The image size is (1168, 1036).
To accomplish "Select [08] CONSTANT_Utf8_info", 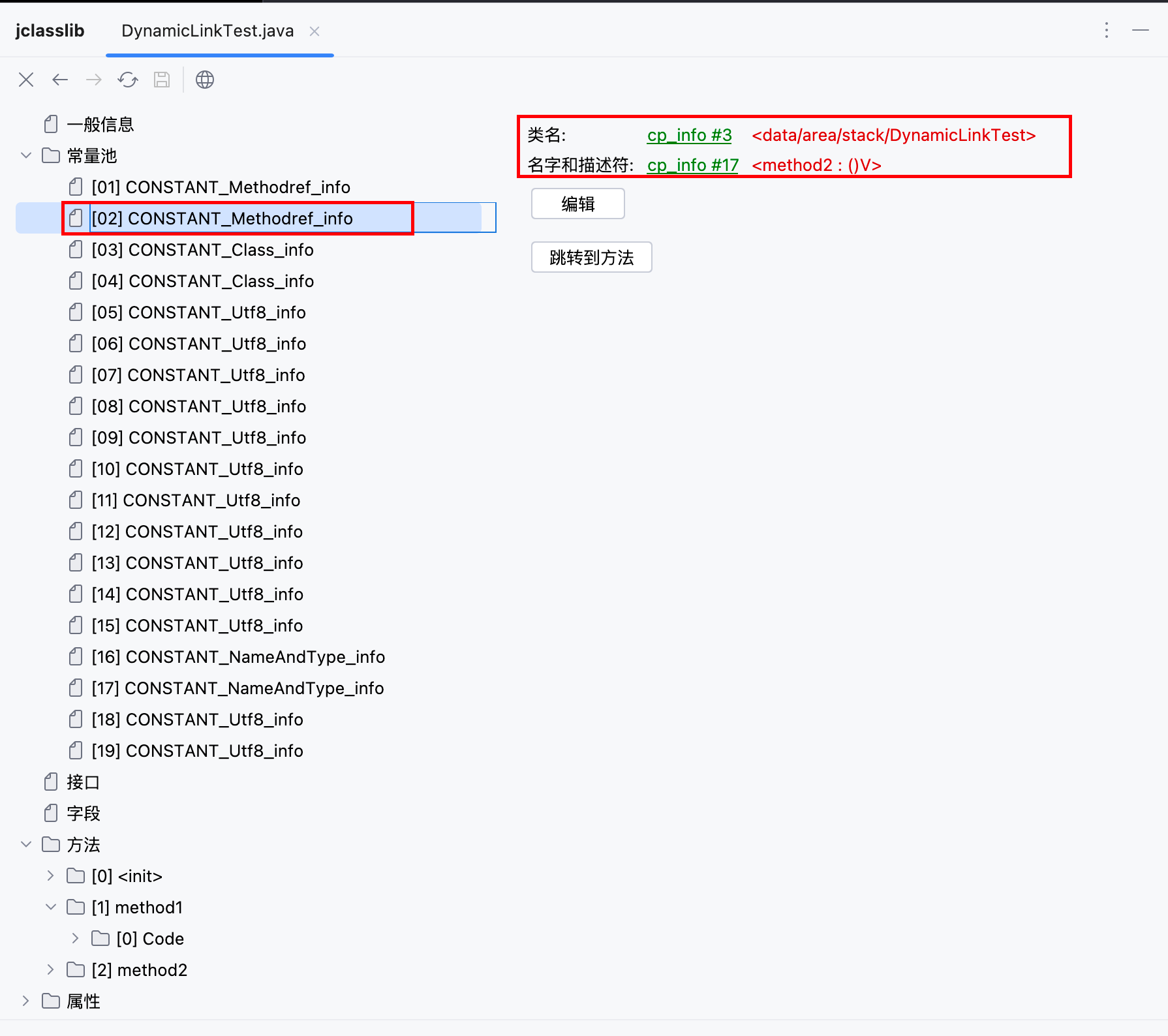I will pyautogui.click(x=199, y=406).
